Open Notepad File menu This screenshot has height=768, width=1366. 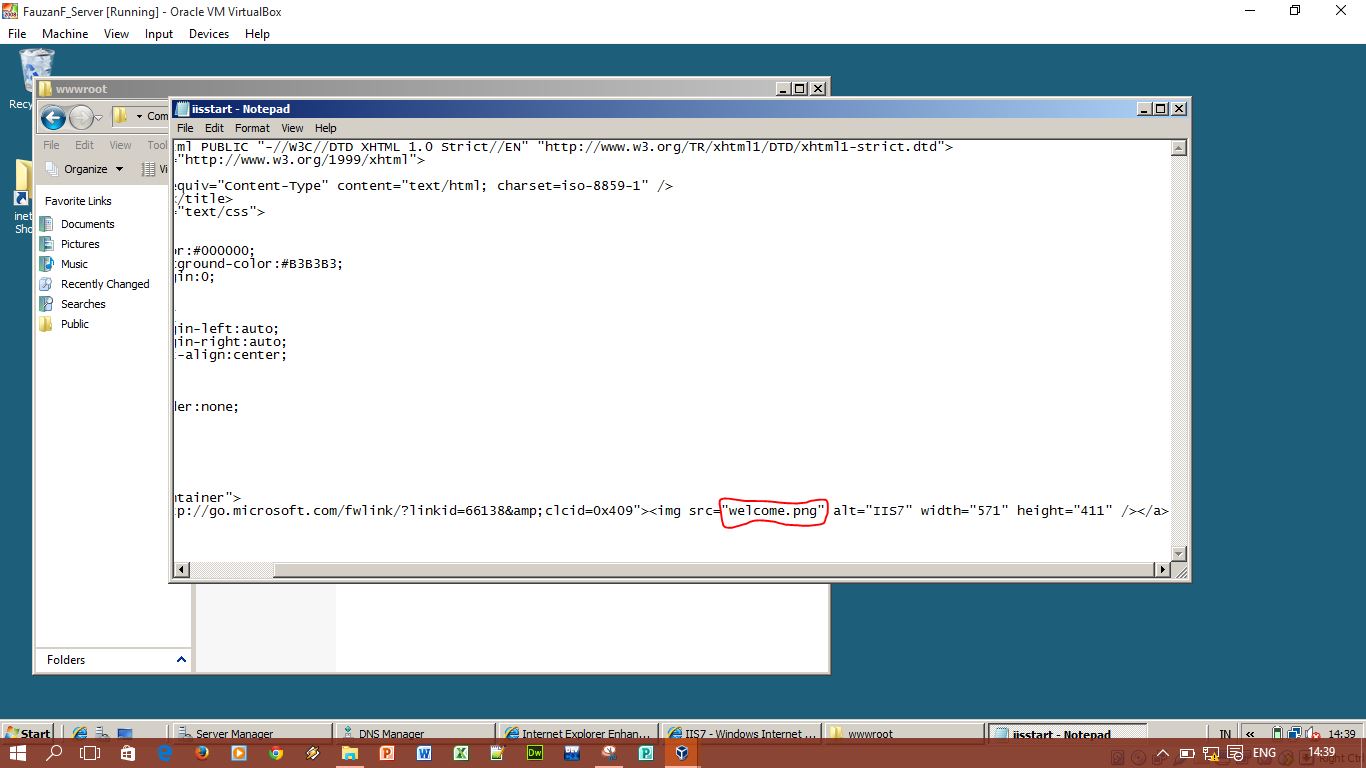(185, 128)
